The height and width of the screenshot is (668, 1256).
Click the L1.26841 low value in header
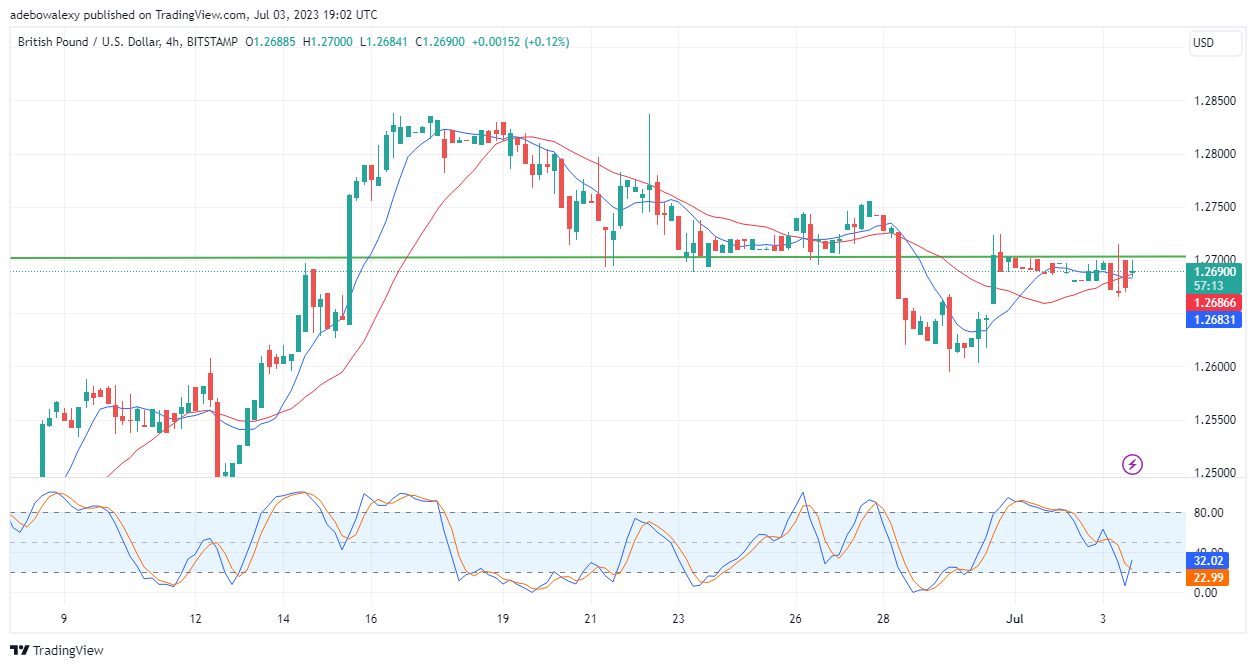[382, 42]
